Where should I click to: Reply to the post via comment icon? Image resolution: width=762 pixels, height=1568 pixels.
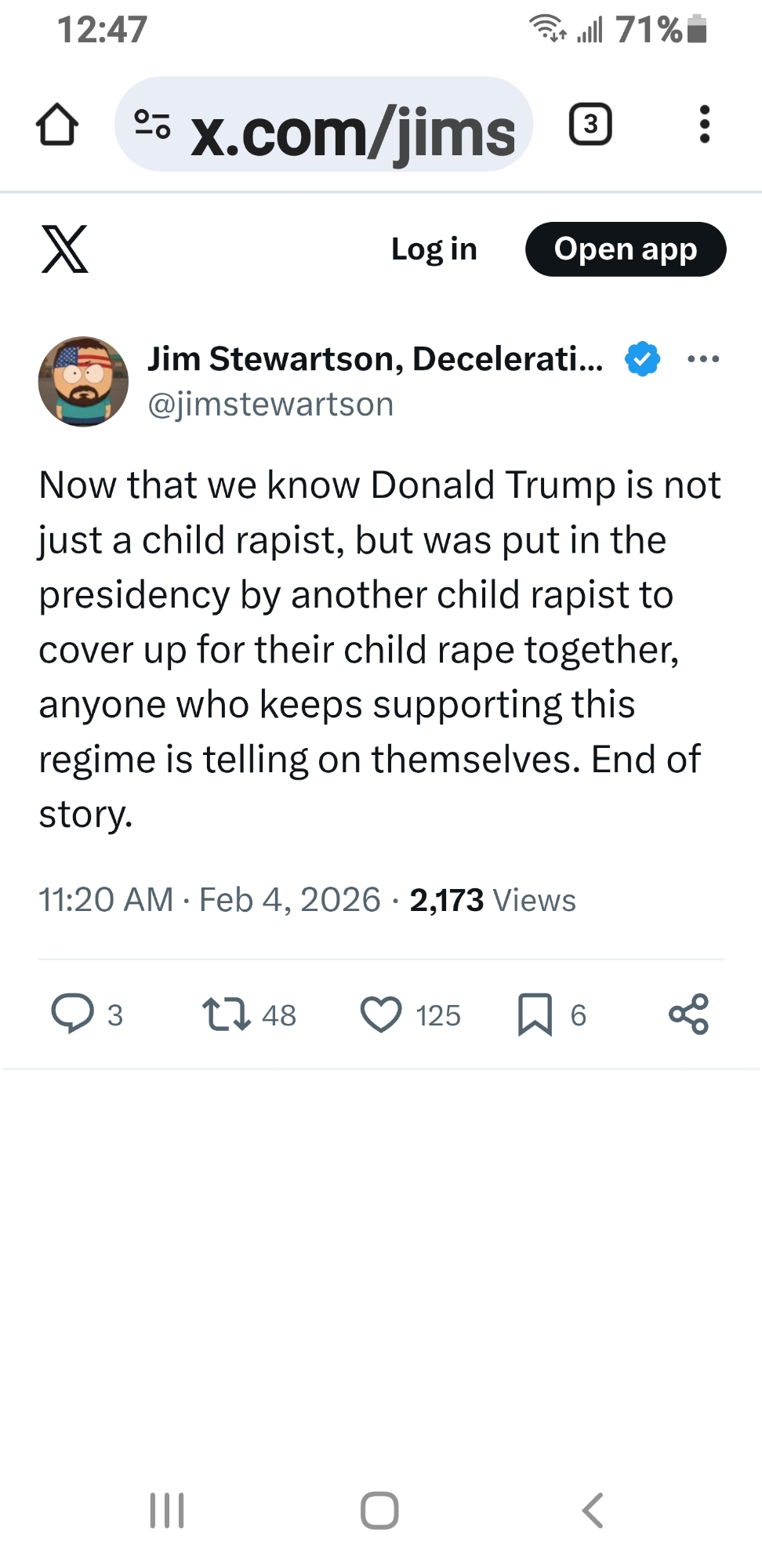pos(72,1013)
